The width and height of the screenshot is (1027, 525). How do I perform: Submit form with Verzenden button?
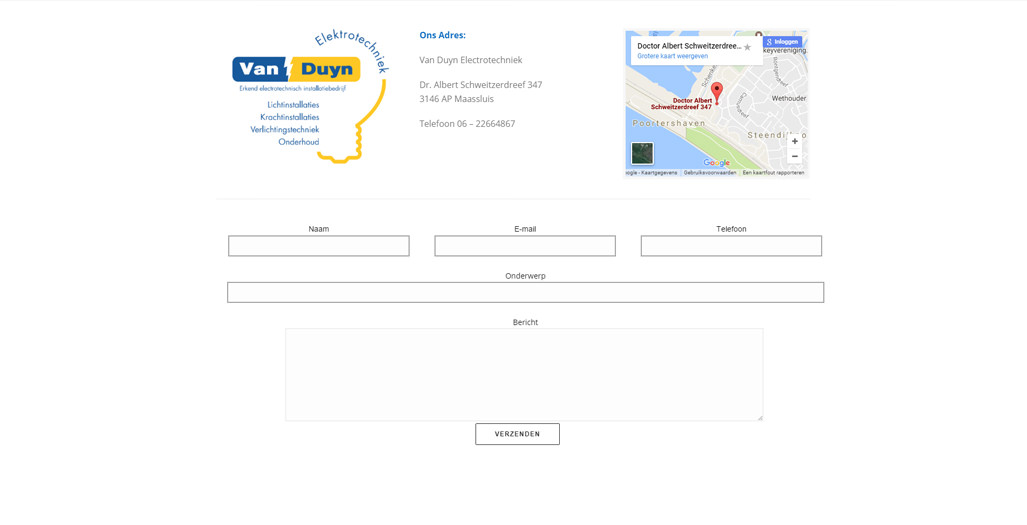coord(517,434)
